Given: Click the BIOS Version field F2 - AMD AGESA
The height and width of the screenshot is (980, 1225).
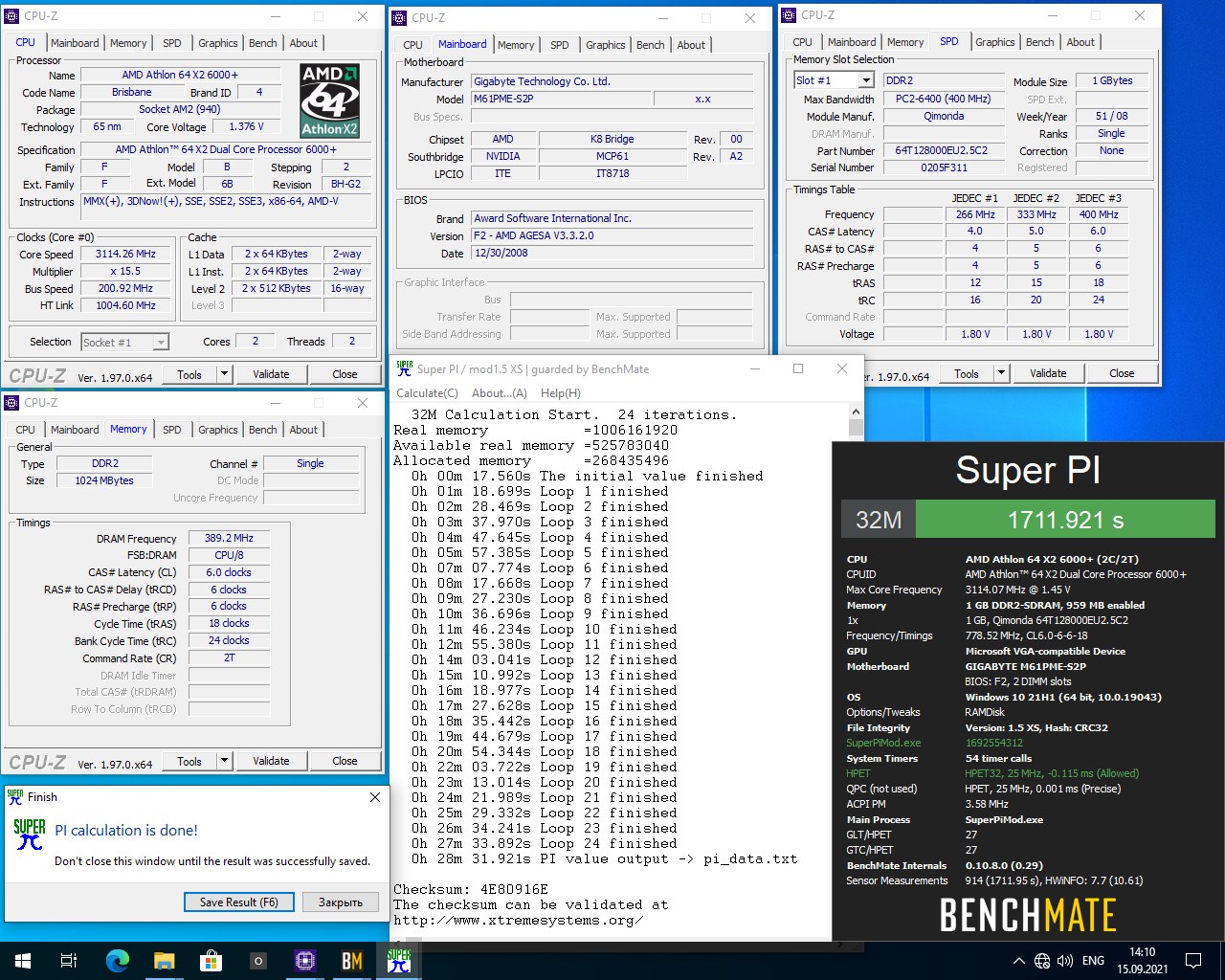Looking at the screenshot, I should 613,235.
